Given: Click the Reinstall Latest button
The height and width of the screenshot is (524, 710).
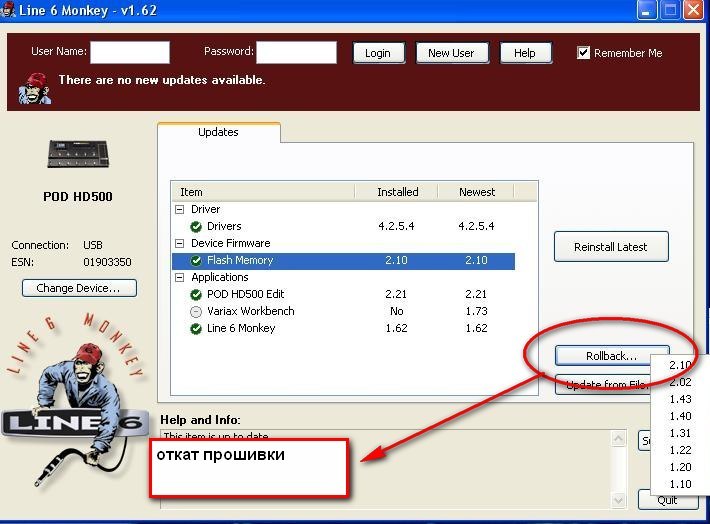Looking at the screenshot, I should pos(611,247).
